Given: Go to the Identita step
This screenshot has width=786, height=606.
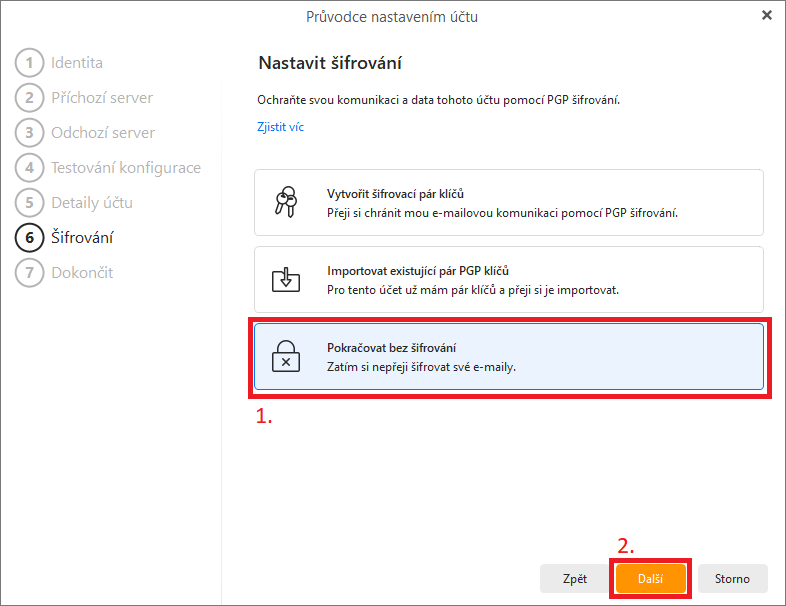Looking at the screenshot, I should point(77,63).
